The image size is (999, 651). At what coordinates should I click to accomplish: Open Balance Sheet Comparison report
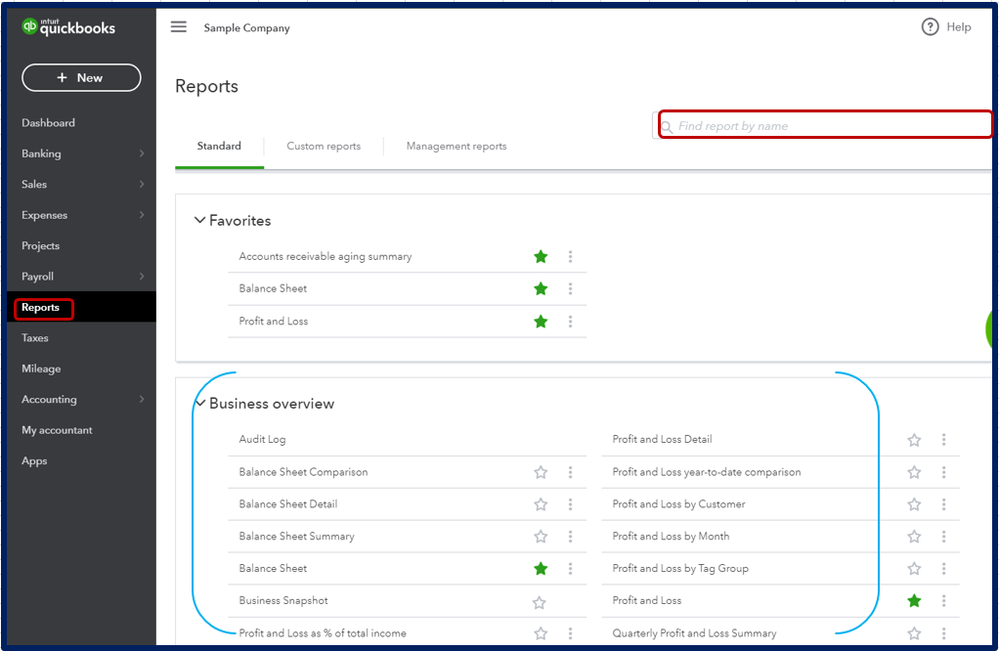[x=303, y=472]
